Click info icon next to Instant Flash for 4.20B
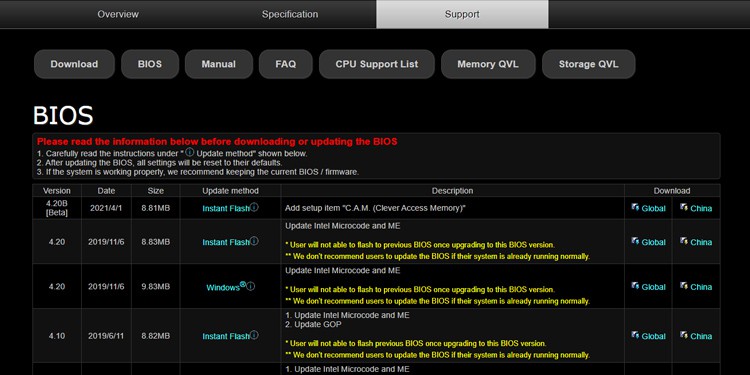The image size is (750, 375). click(x=254, y=207)
